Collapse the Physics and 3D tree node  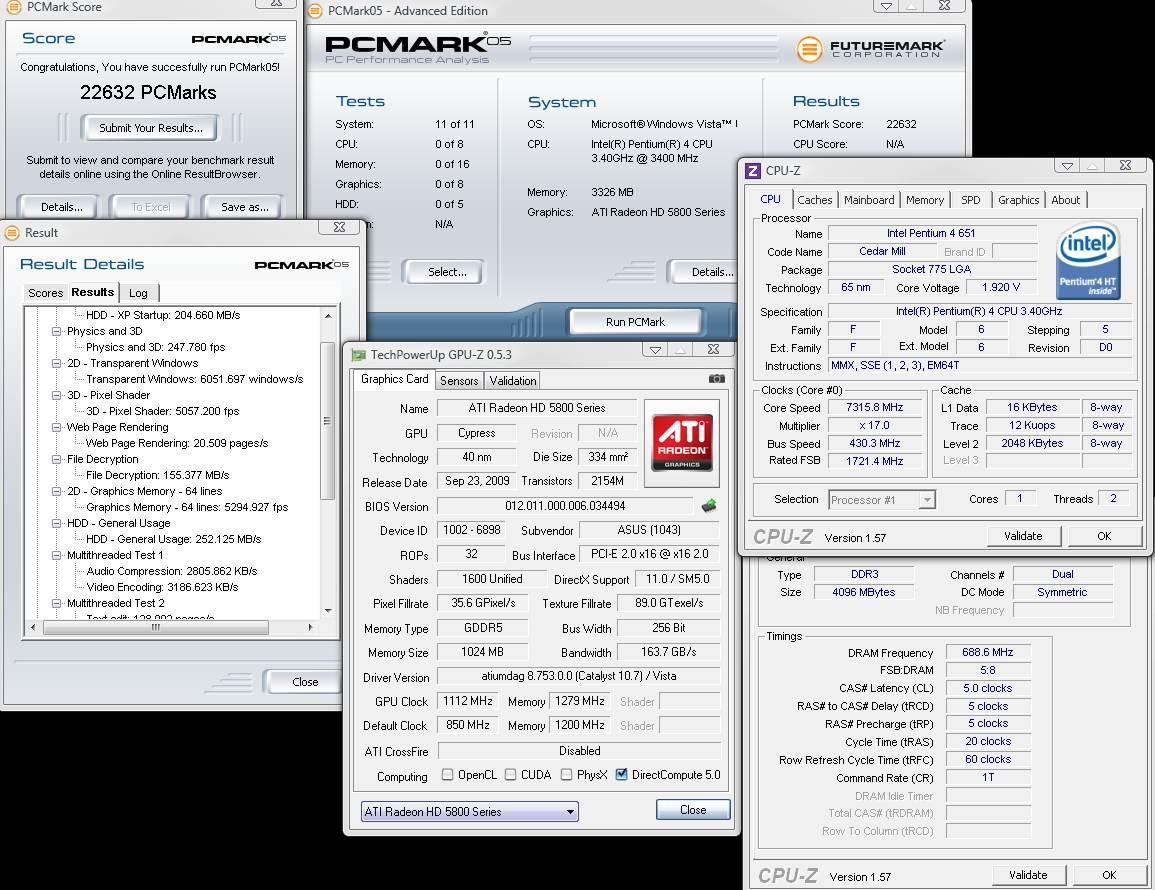pos(56,332)
